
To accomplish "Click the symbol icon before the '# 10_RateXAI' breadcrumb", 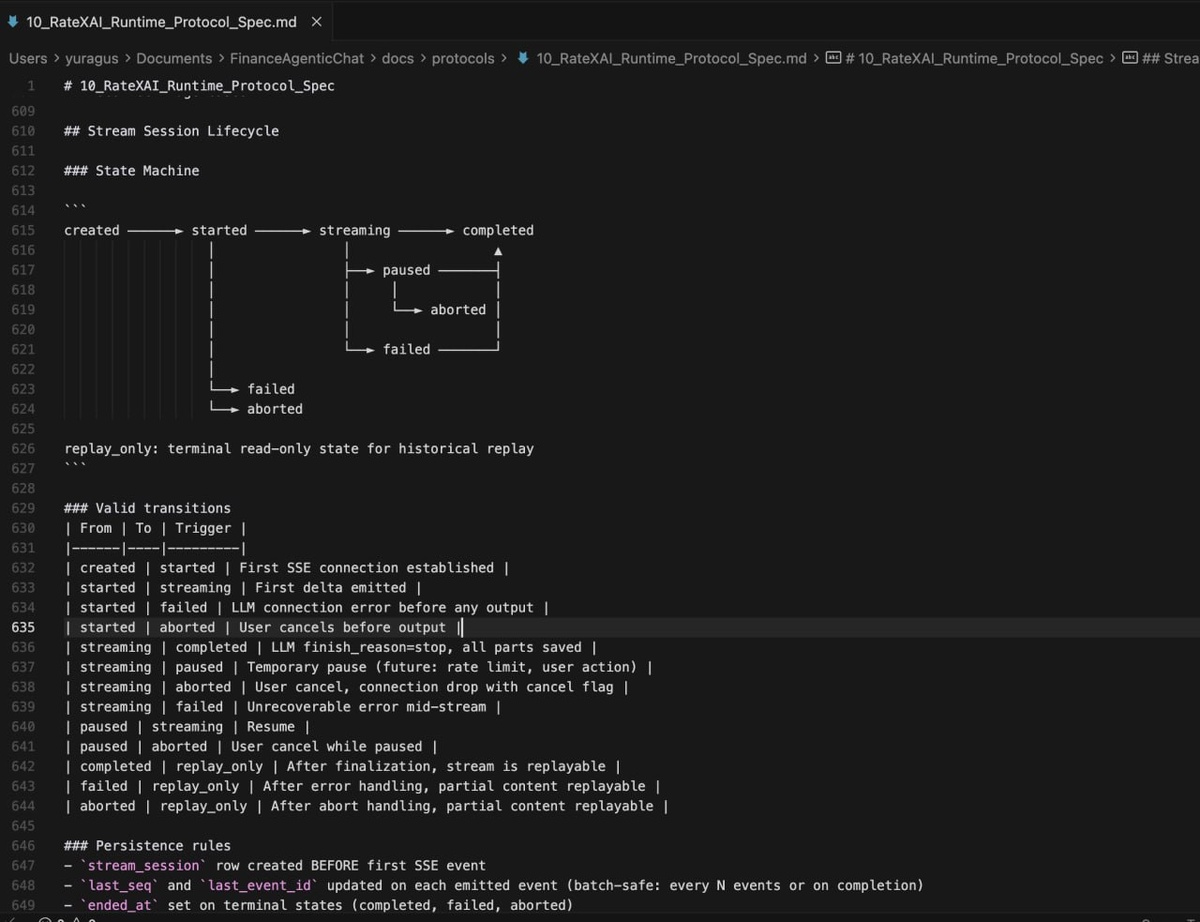I will tap(833, 58).
